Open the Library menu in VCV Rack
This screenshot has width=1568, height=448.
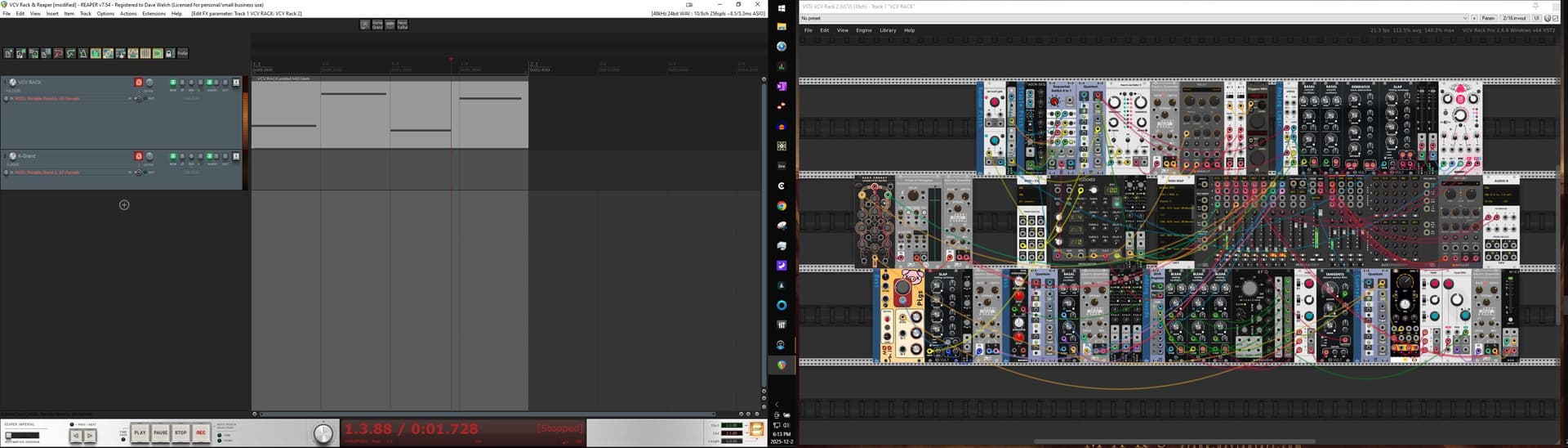(888, 30)
